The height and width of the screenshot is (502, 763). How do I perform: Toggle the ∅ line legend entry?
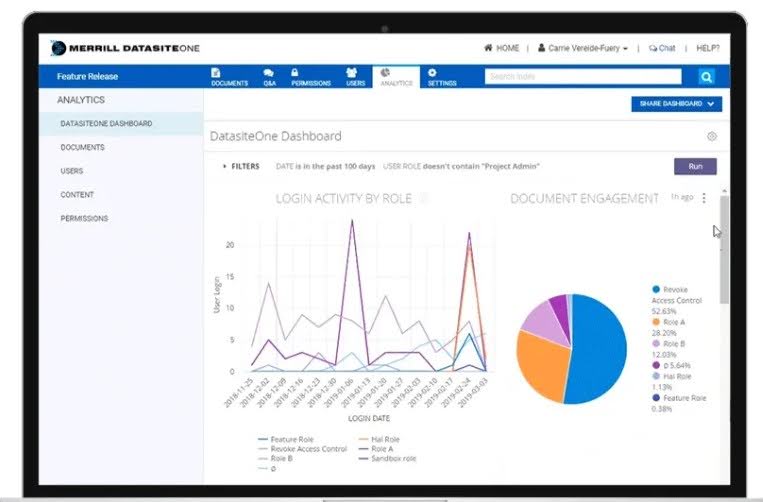tap(267, 468)
